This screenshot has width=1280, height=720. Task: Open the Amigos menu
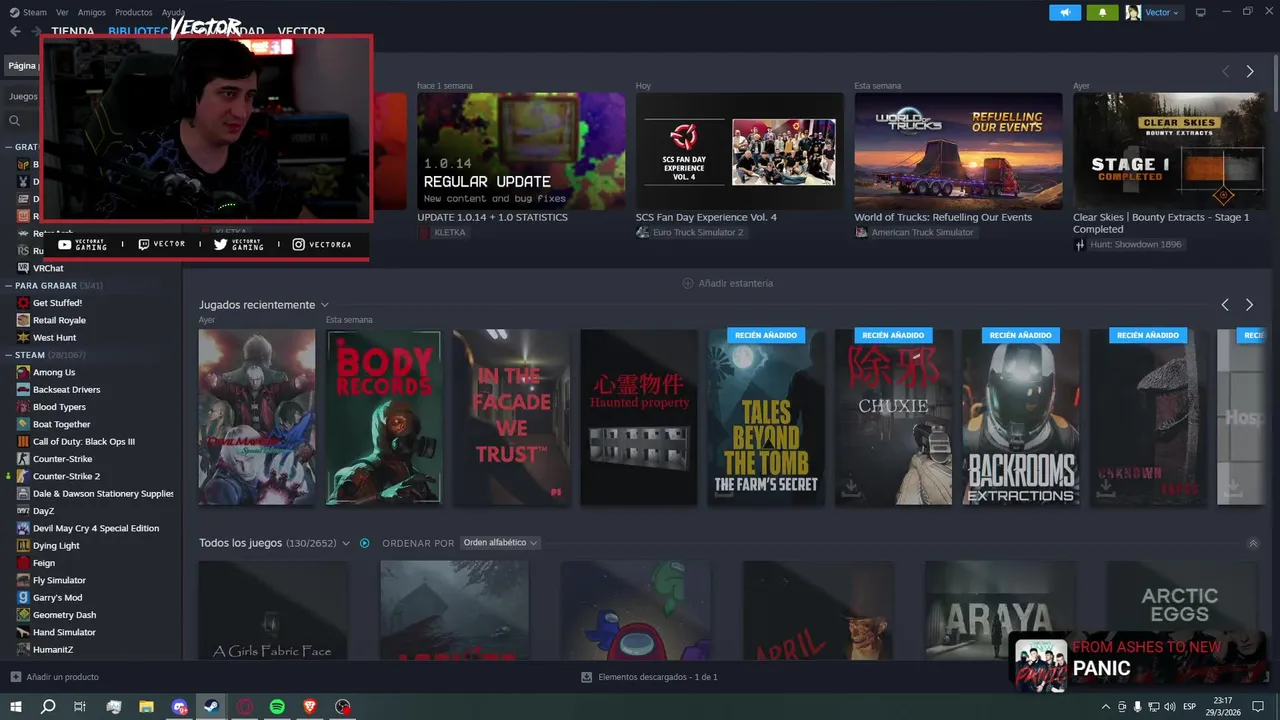[91, 12]
